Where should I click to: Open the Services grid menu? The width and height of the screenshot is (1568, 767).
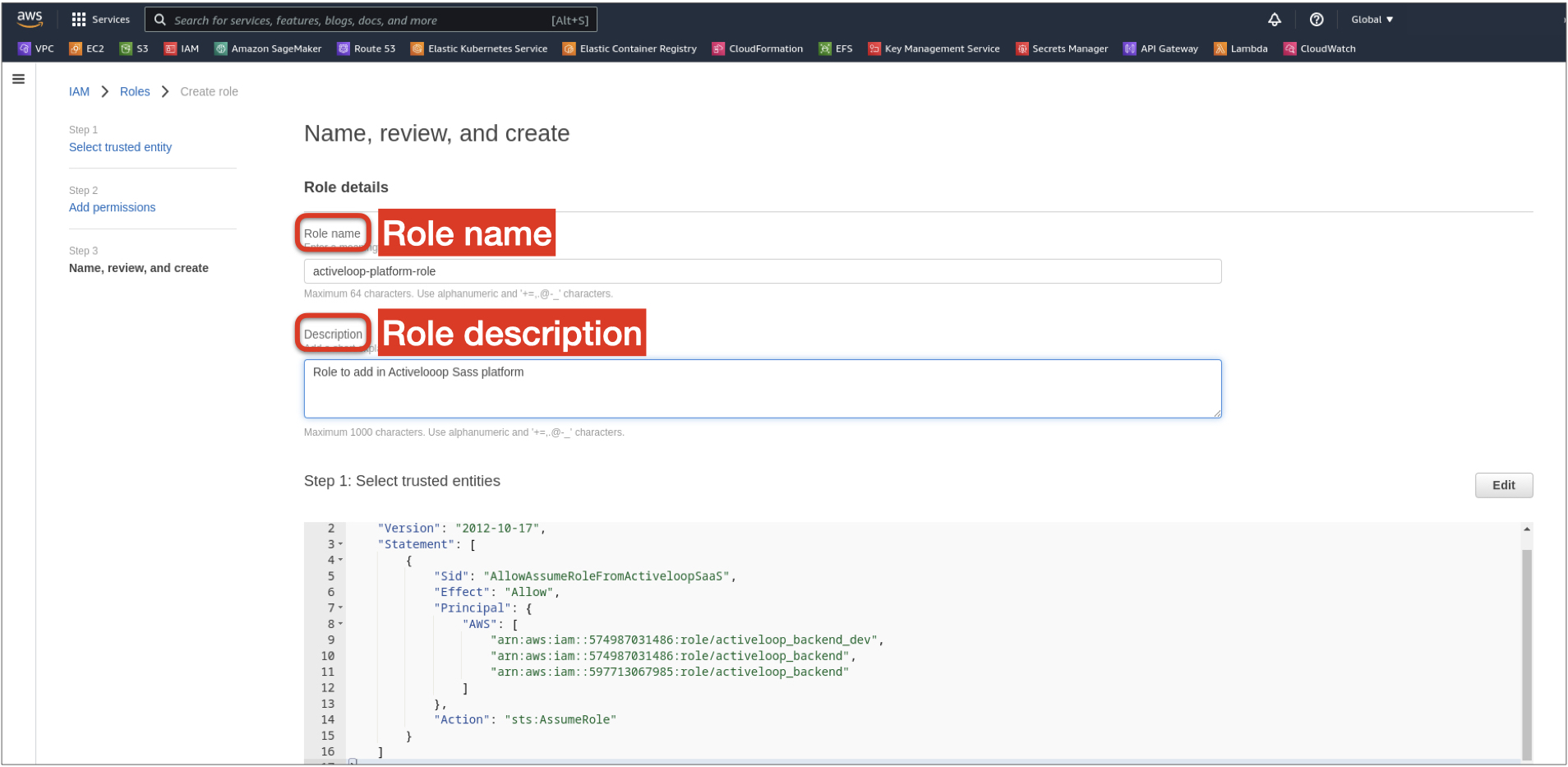(x=100, y=20)
